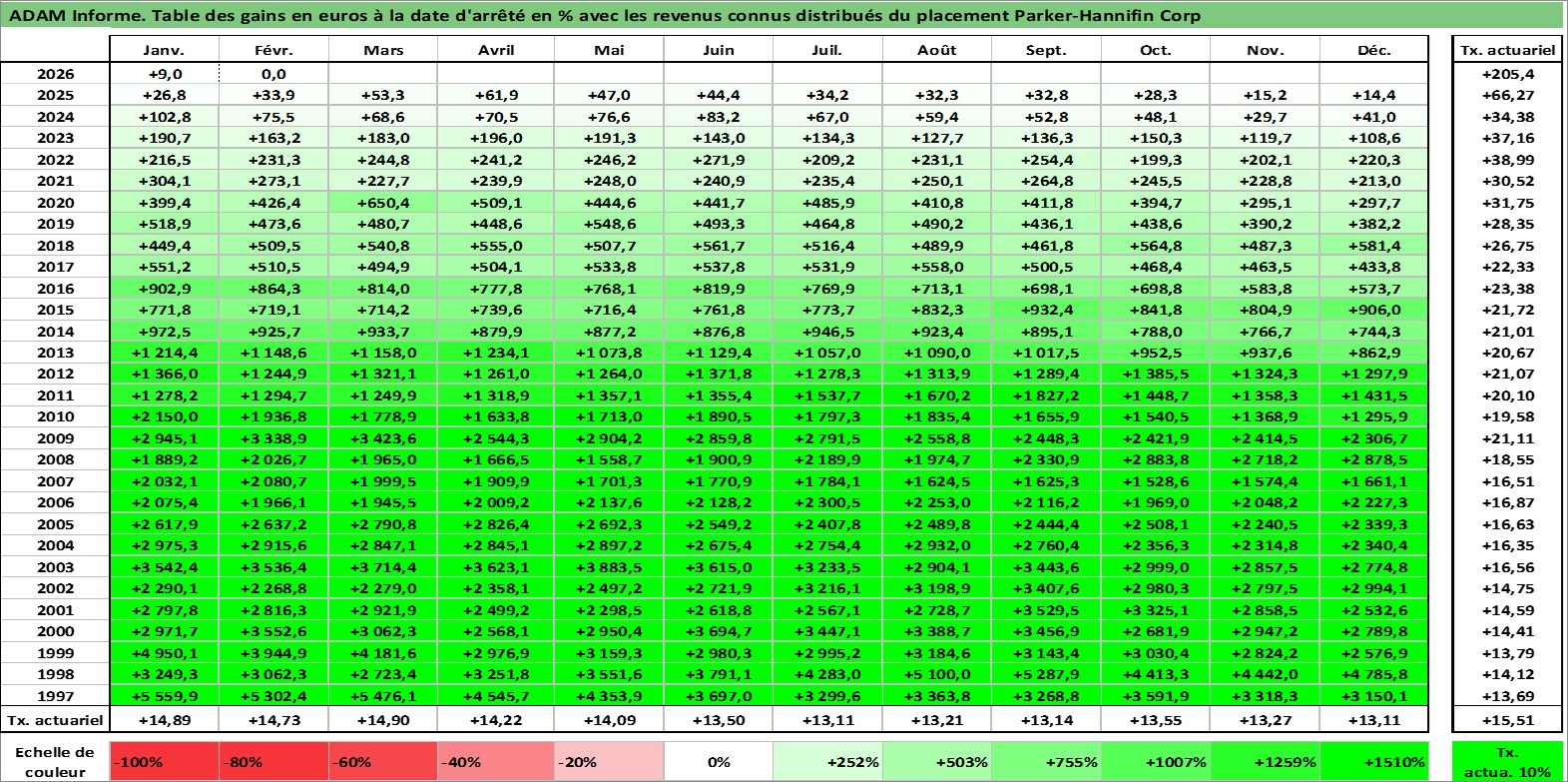1568x782 pixels.
Task: Select the 2026 year row label
Action: click(x=55, y=74)
